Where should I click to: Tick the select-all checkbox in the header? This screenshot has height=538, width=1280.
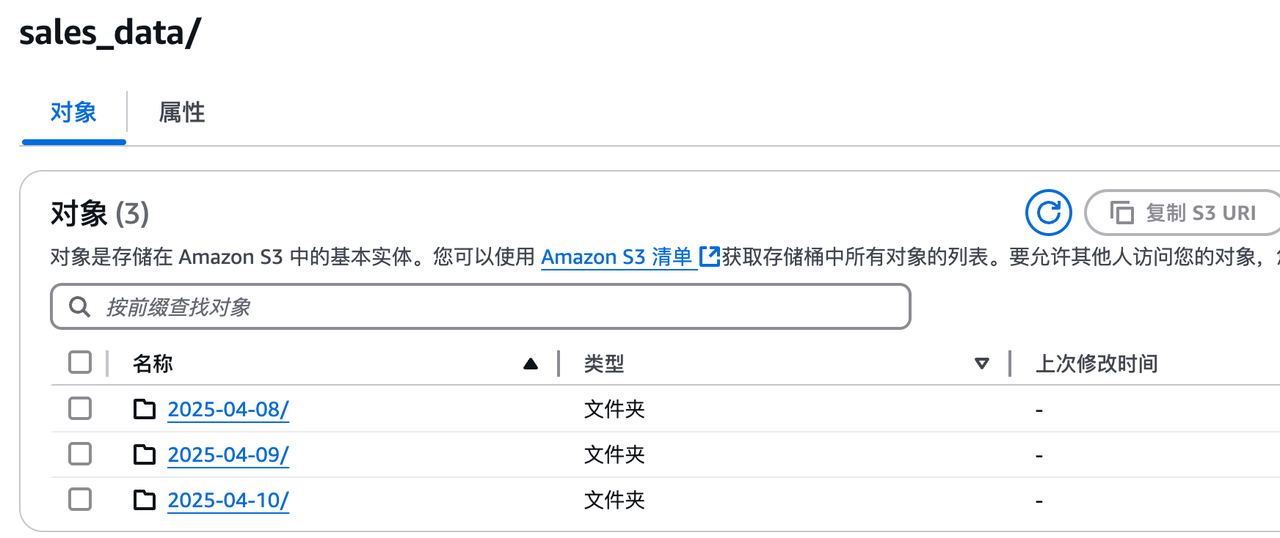pos(80,362)
